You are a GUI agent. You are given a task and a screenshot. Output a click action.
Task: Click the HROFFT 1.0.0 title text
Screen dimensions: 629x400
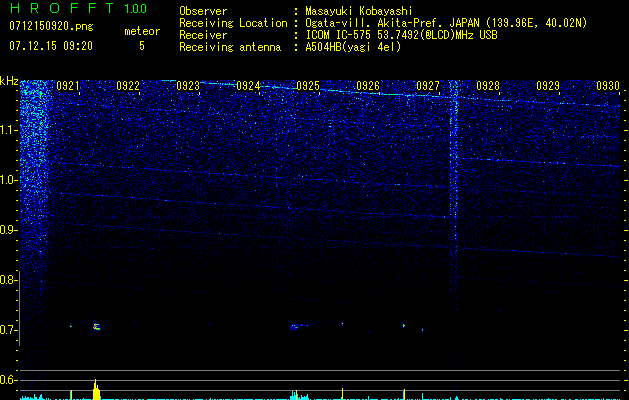tap(78, 8)
